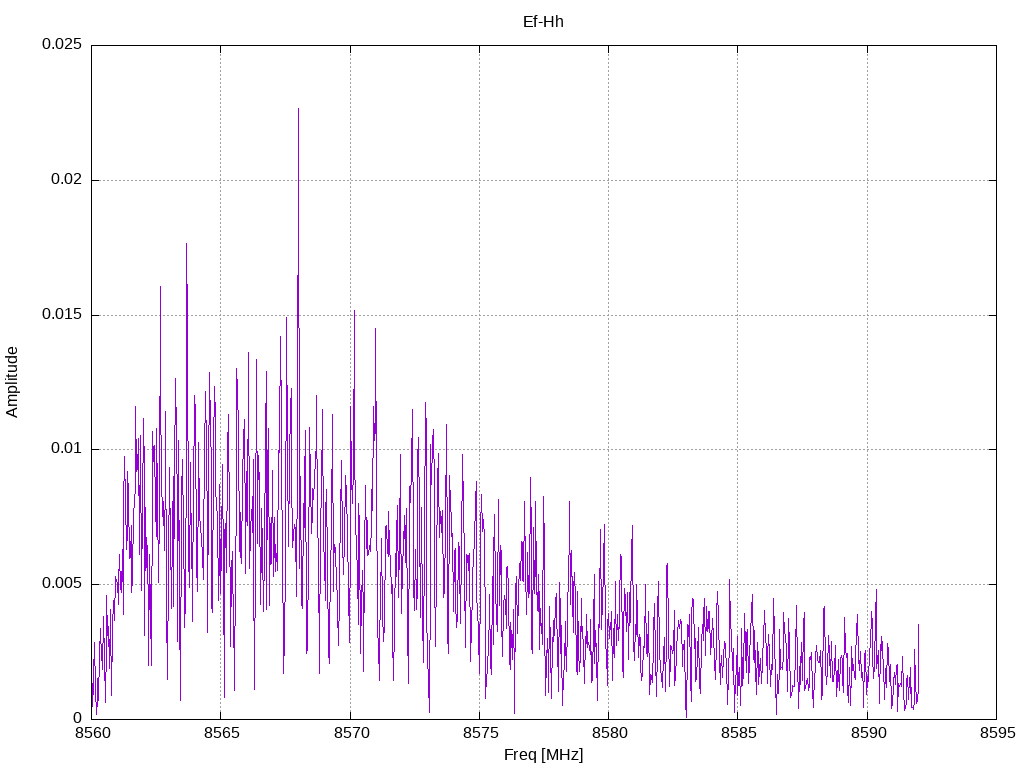Image resolution: width=1024 pixels, height=768 pixels.
Task: Click the 8580 x-axis tick label
Action: 609,733
